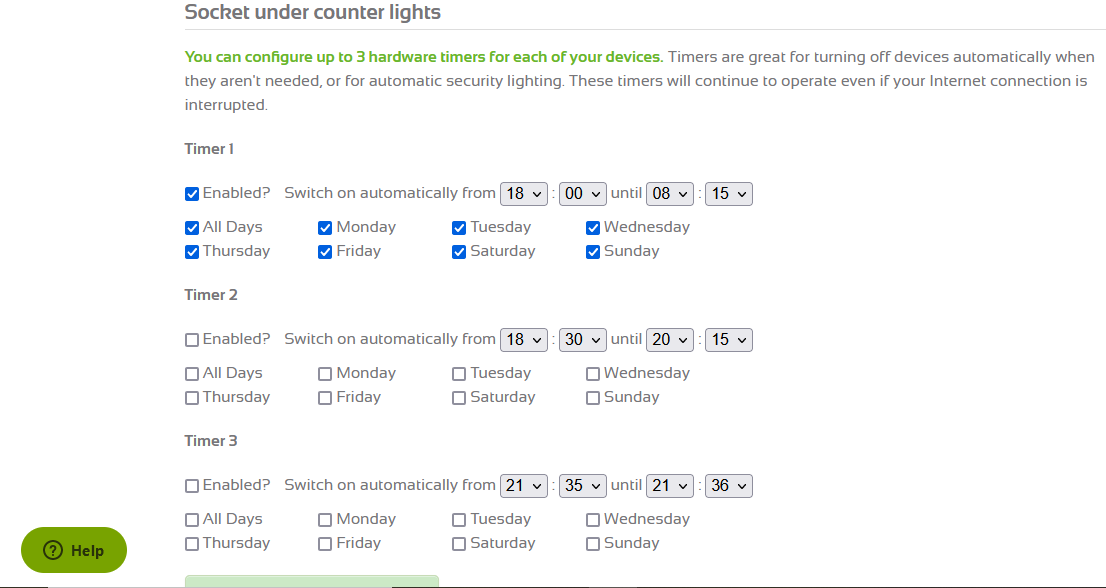This screenshot has width=1106, height=588.
Task: Check All Days under Timer 2
Action: [192, 374]
